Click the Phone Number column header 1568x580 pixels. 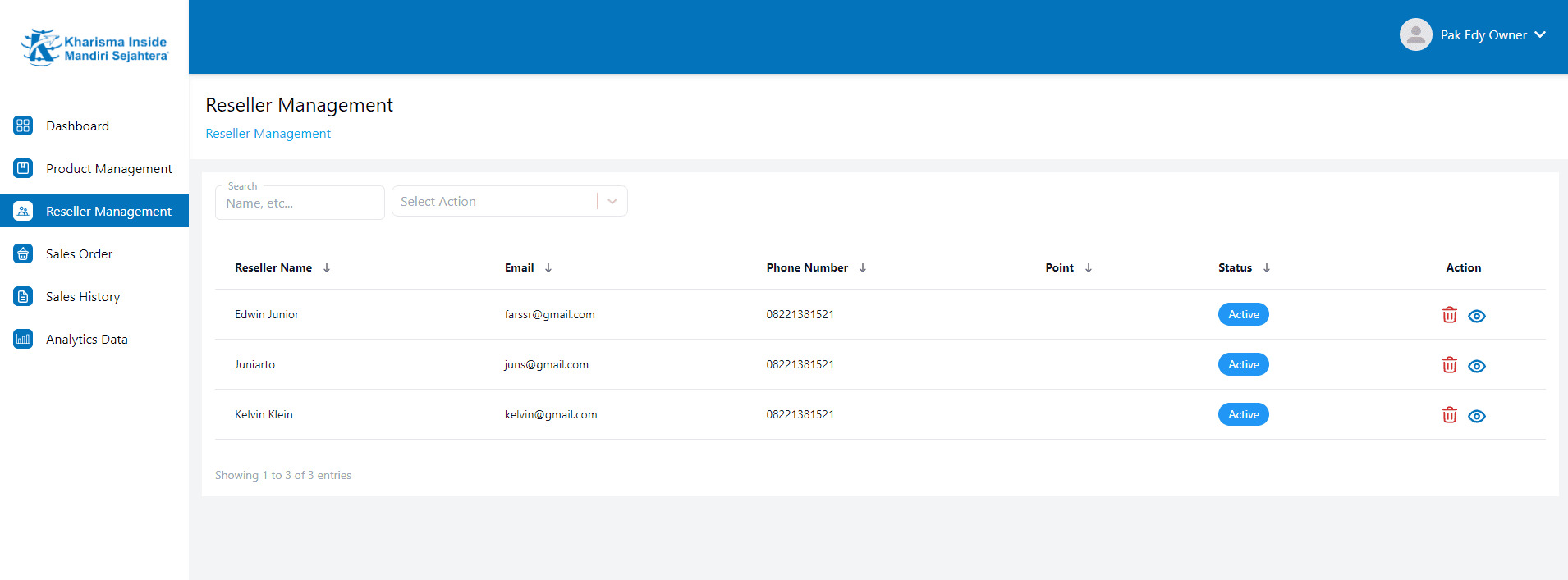tap(807, 267)
